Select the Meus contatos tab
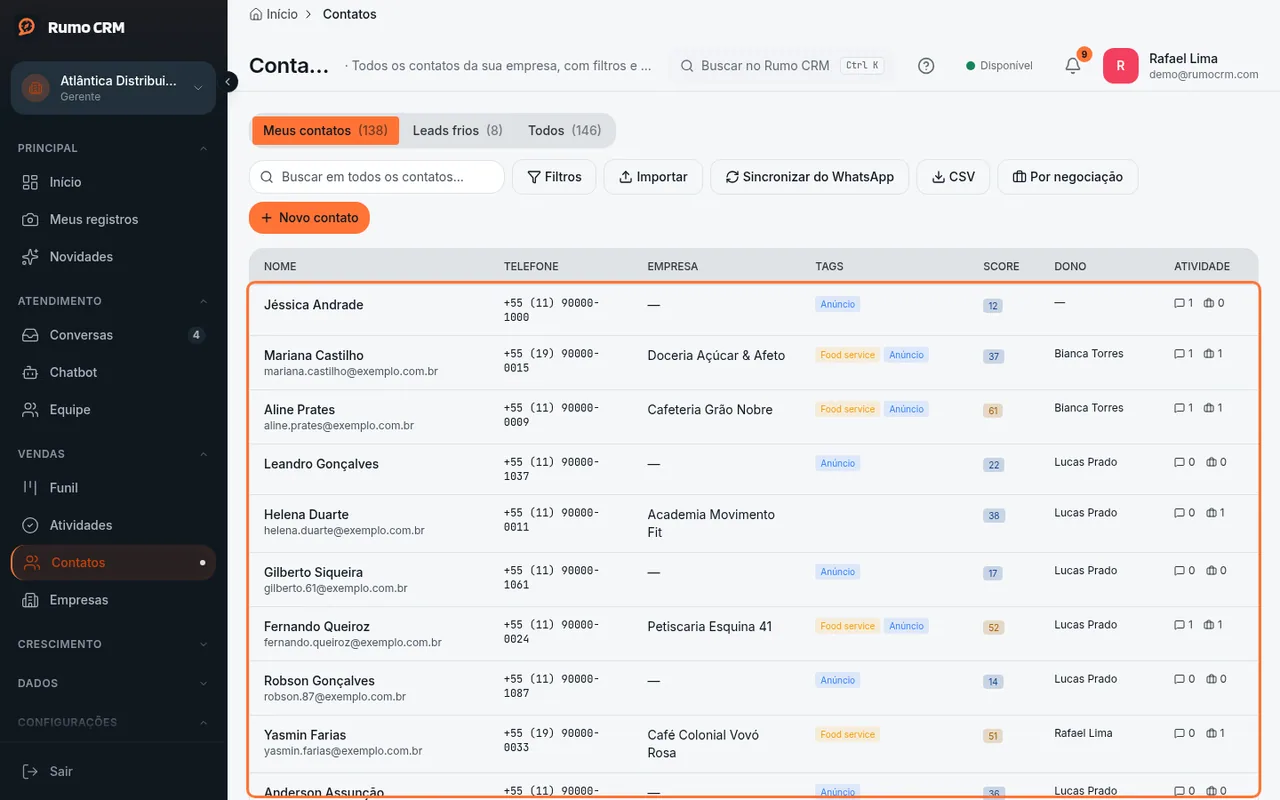 tap(325, 131)
